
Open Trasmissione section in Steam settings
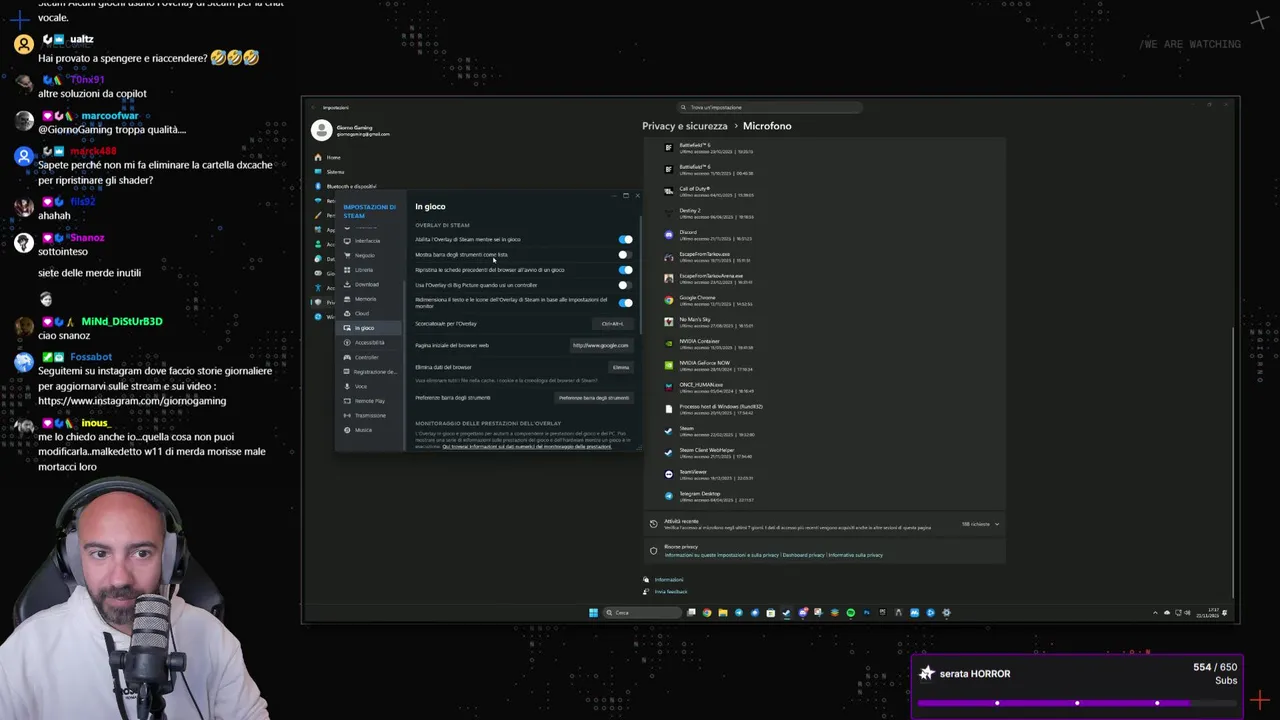coord(369,415)
